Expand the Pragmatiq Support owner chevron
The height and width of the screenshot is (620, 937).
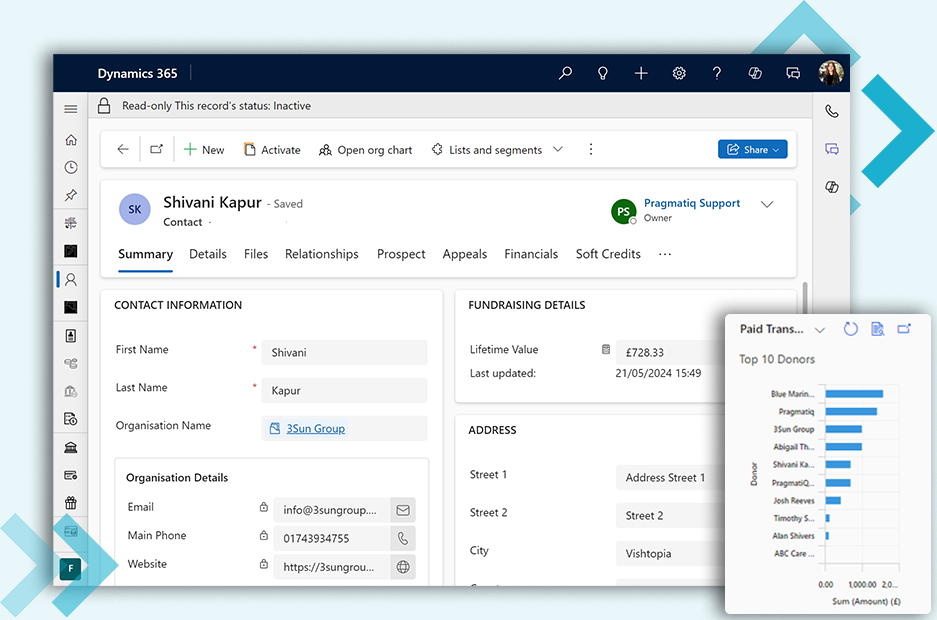[x=767, y=205]
